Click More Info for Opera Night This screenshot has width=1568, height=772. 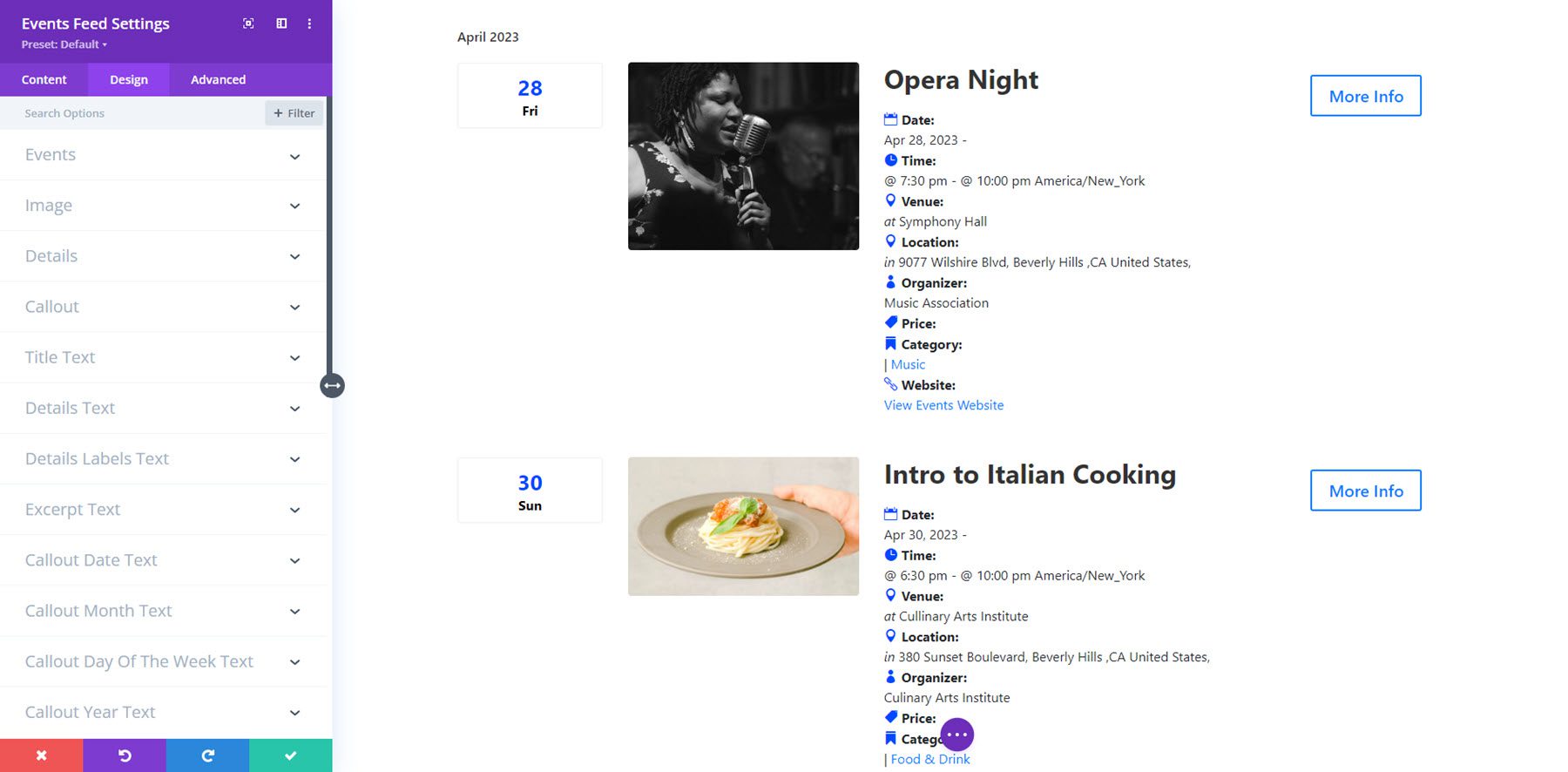(x=1366, y=96)
